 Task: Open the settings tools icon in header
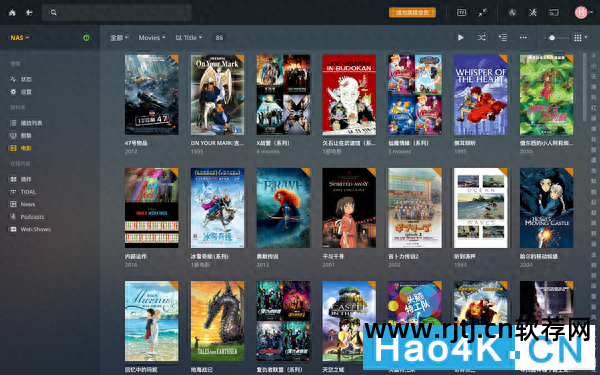coord(533,13)
